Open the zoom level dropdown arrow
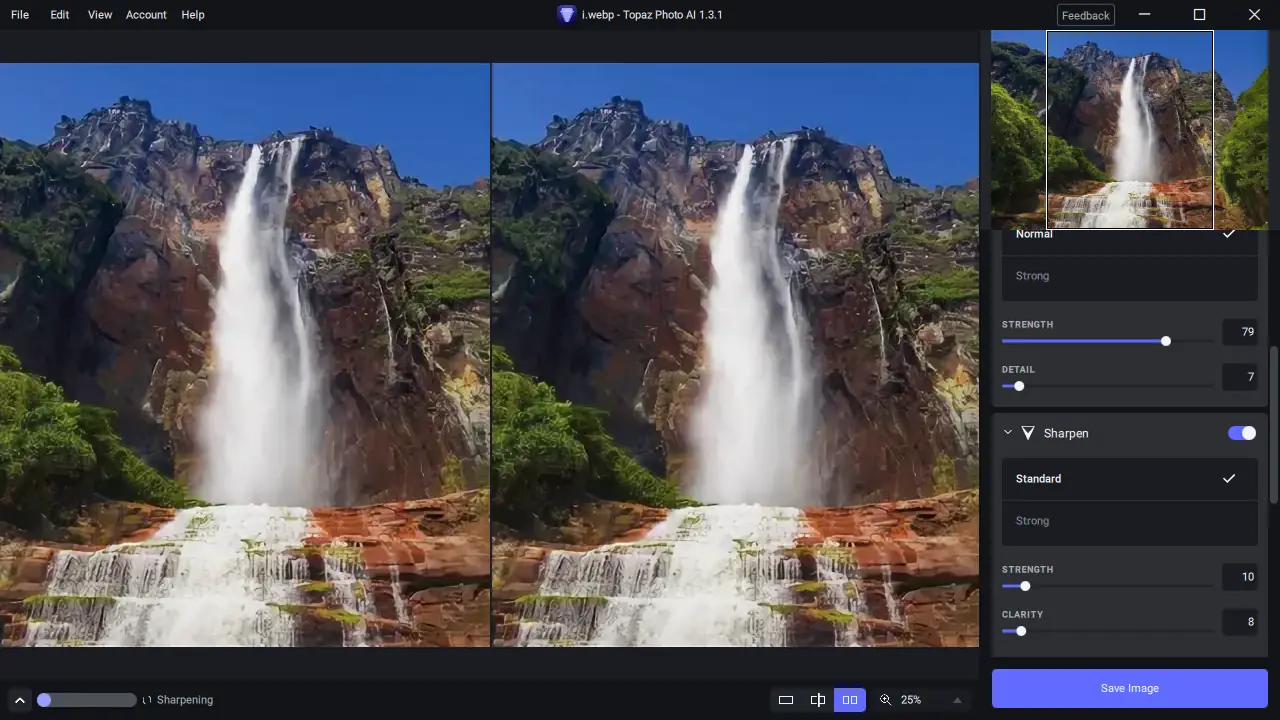The image size is (1280, 720). [x=957, y=700]
